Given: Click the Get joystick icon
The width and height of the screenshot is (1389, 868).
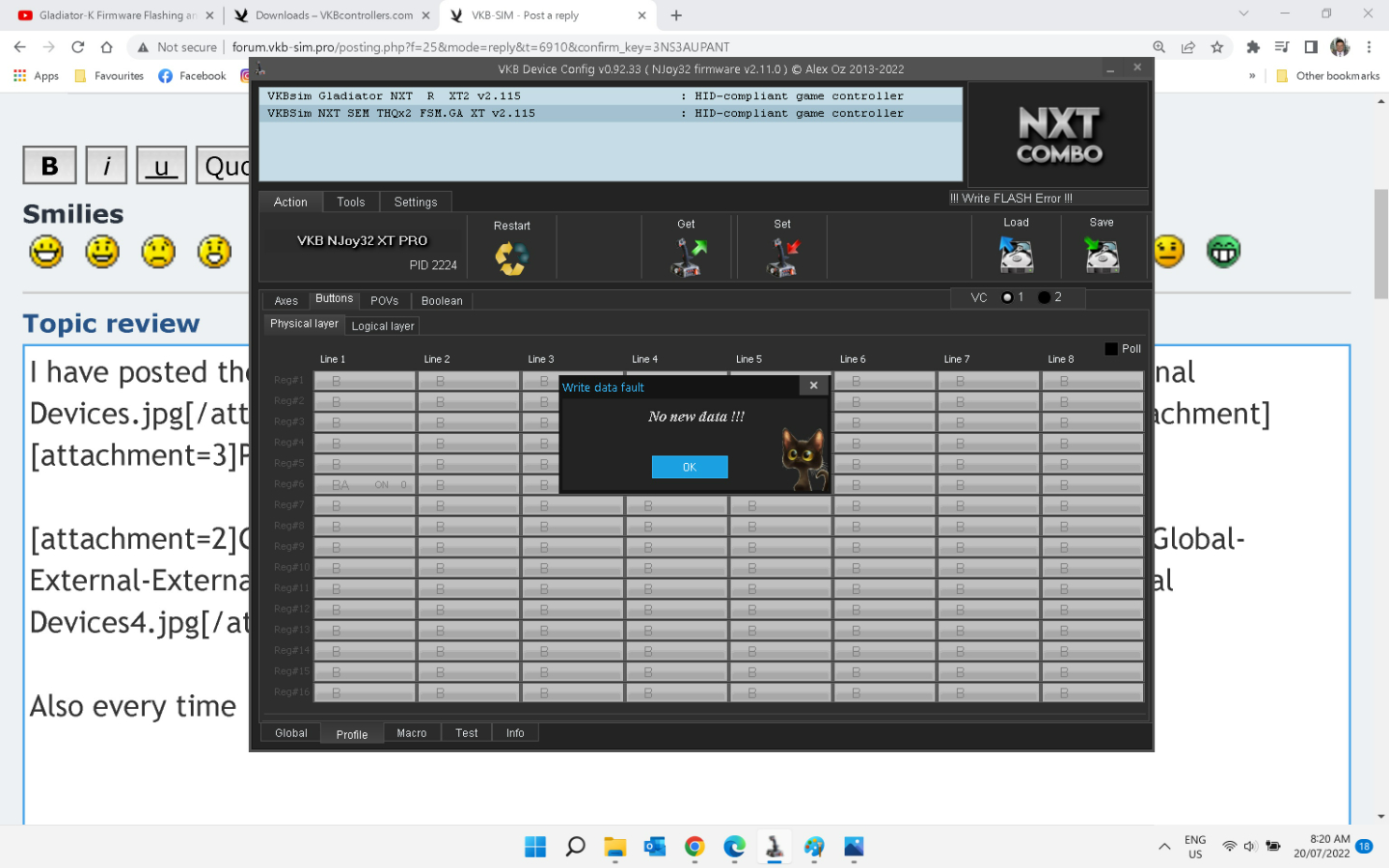Looking at the screenshot, I should (x=688, y=258).
